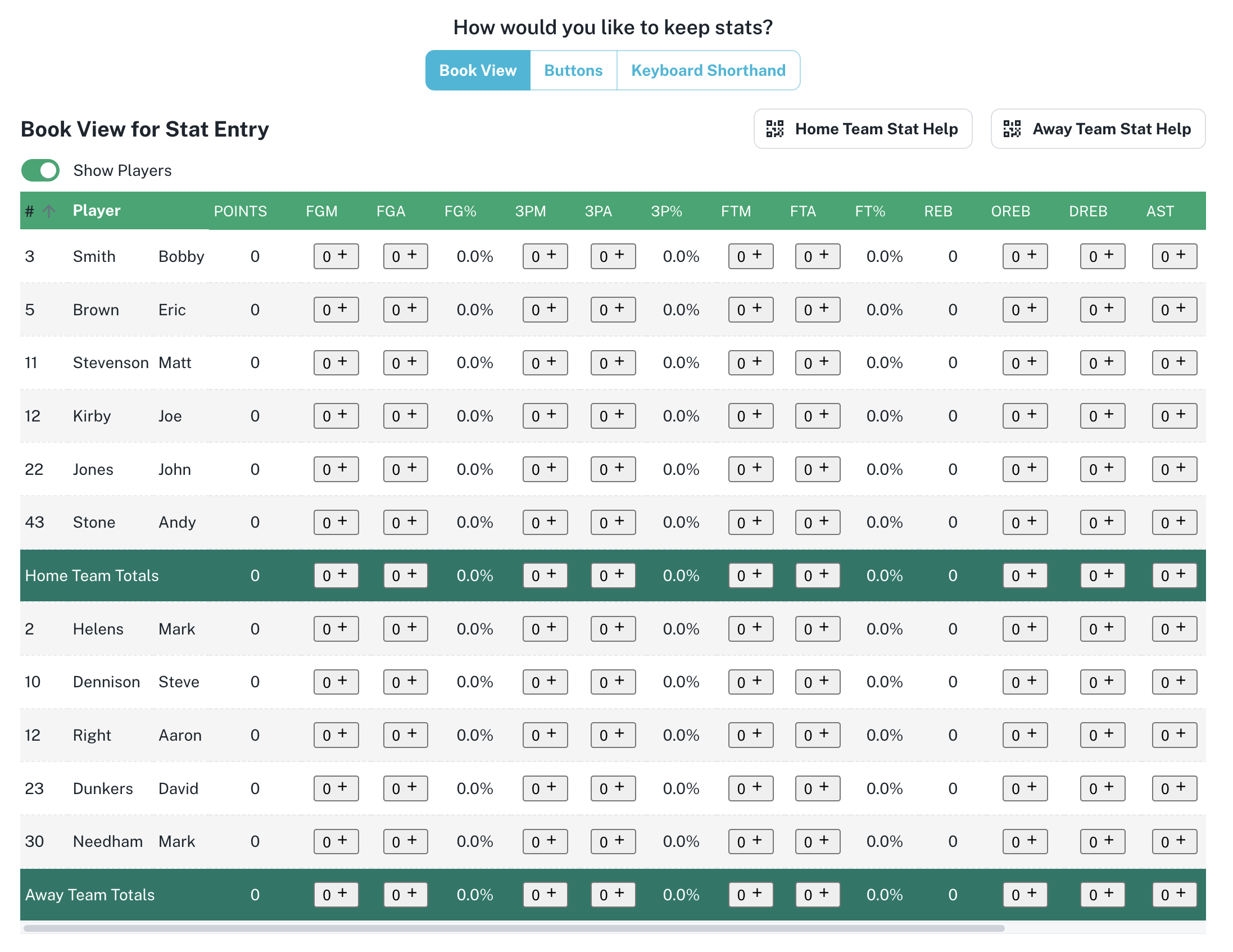The image size is (1233, 952).
Task: Add a DREB for Steve Dennison
Action: pyautogui.click(x=1103, y=682)
